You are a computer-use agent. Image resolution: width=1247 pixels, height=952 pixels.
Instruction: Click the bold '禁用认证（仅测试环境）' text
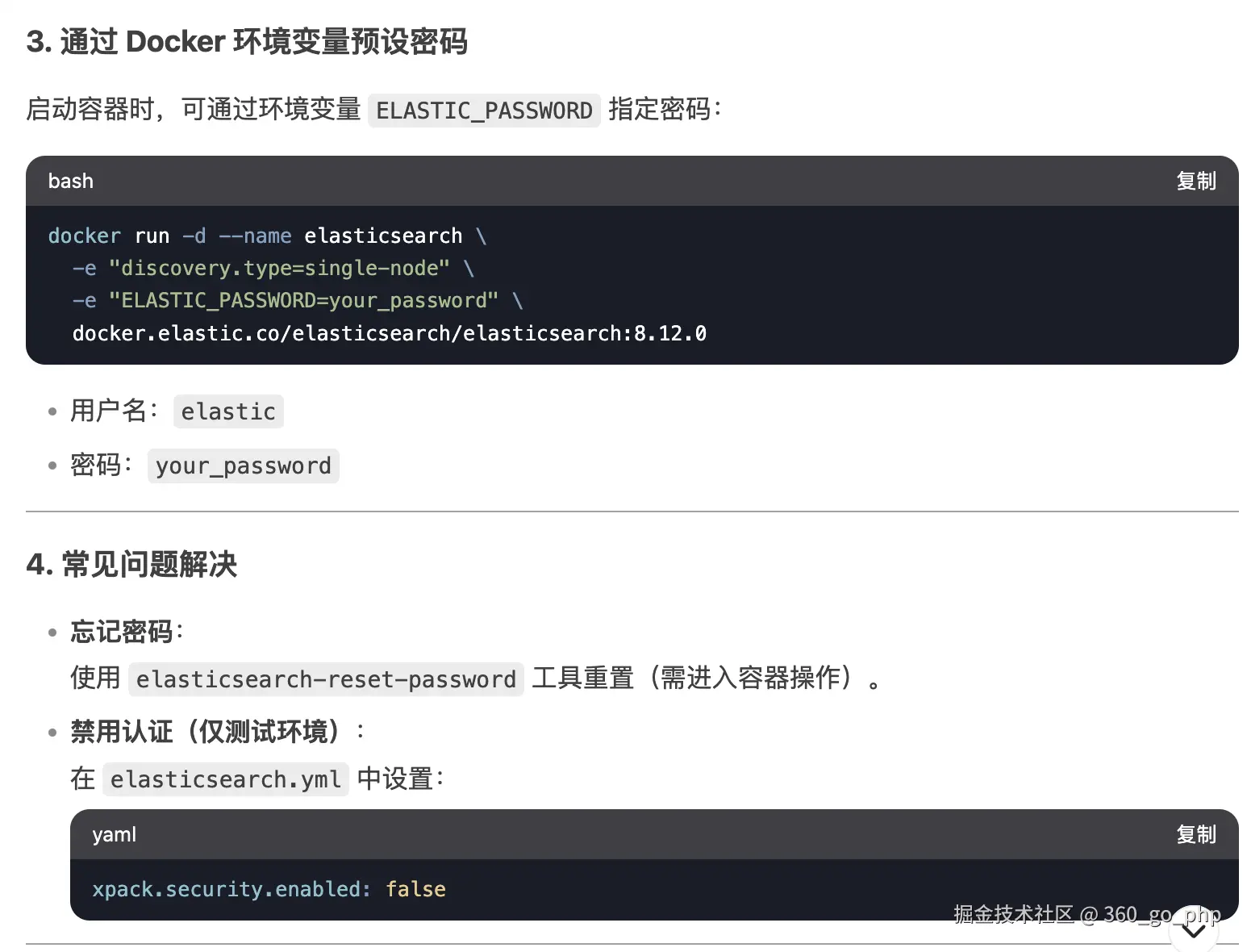click(206, 732)
